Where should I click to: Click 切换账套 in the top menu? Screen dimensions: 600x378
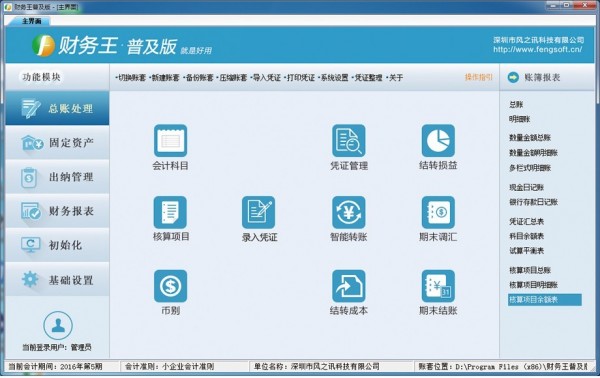point(131,78)
